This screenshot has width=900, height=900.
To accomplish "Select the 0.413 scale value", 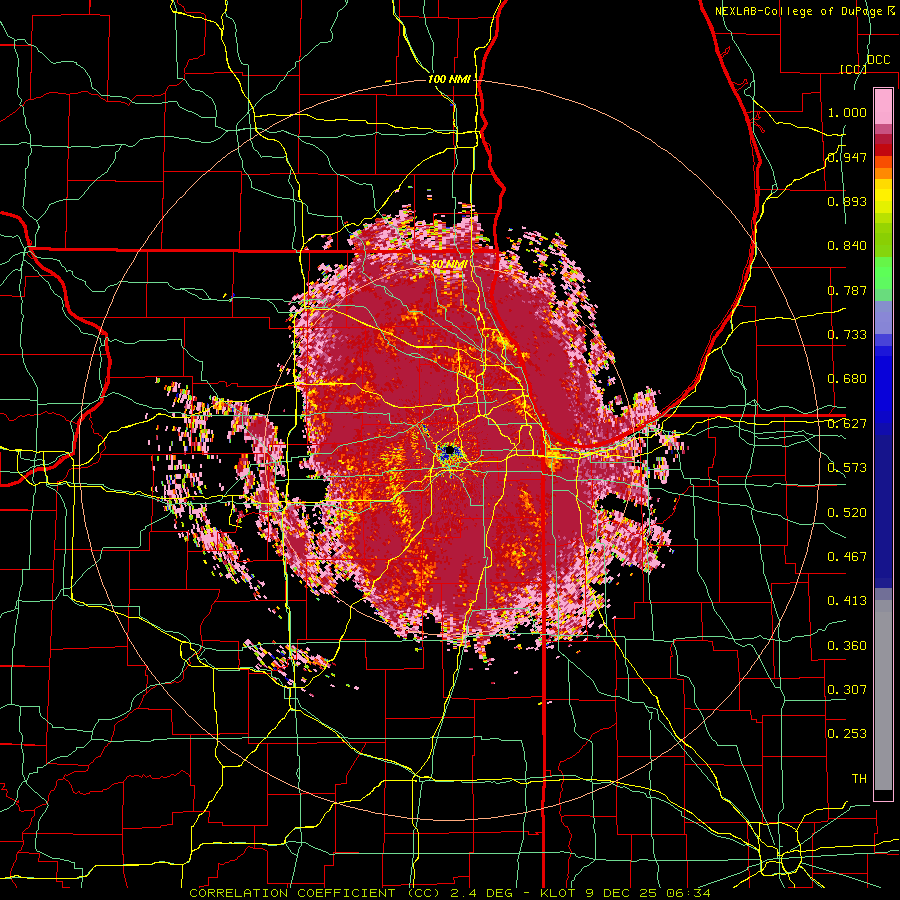I will click(847, 601).
